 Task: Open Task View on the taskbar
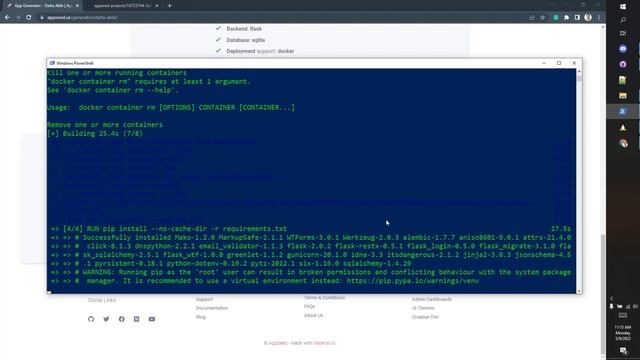pos(623,33)
